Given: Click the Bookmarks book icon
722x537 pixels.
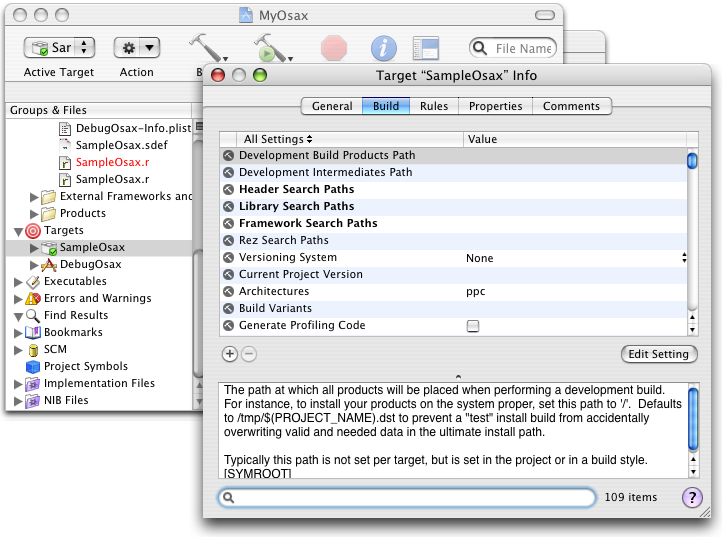Looking at the screenshot, I should [33, 333].
